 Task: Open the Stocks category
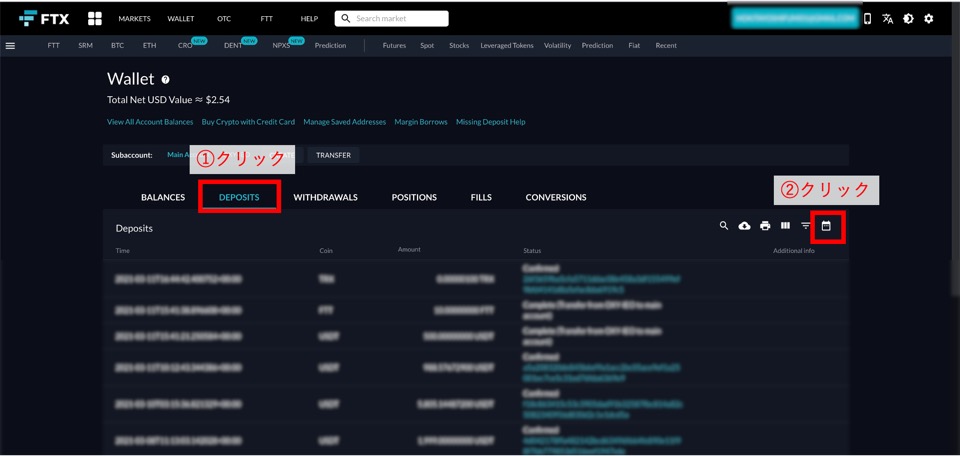[459, 45]
